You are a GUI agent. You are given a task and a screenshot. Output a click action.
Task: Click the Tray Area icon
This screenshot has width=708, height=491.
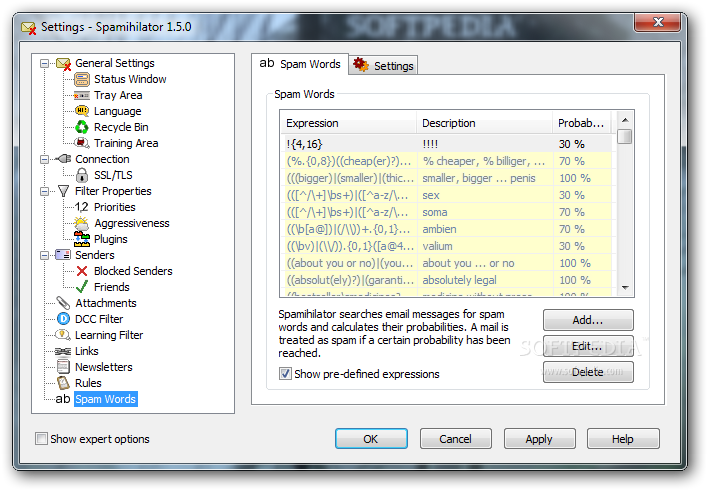(x=82, y=96)
